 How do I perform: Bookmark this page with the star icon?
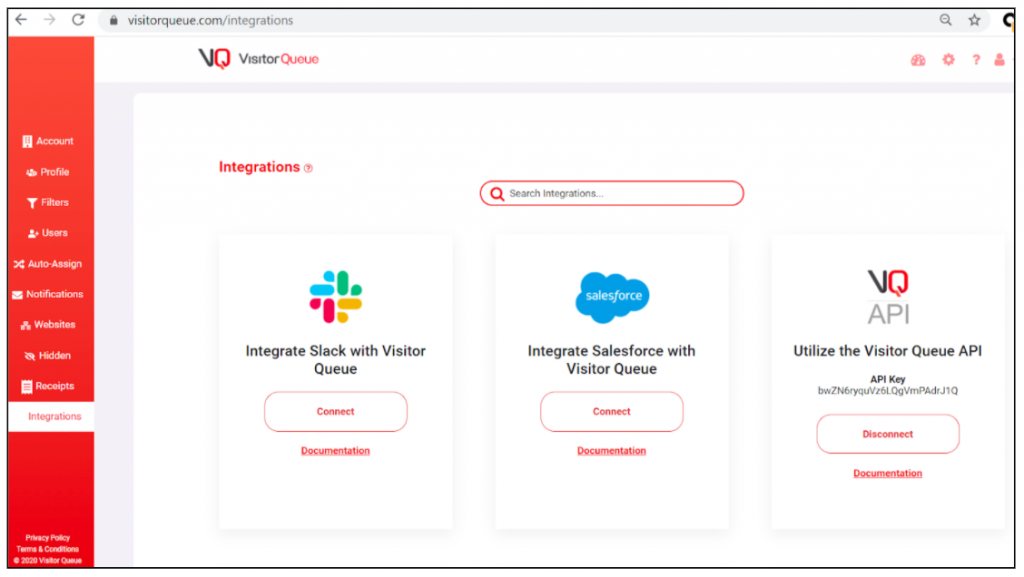click(974, 20)
